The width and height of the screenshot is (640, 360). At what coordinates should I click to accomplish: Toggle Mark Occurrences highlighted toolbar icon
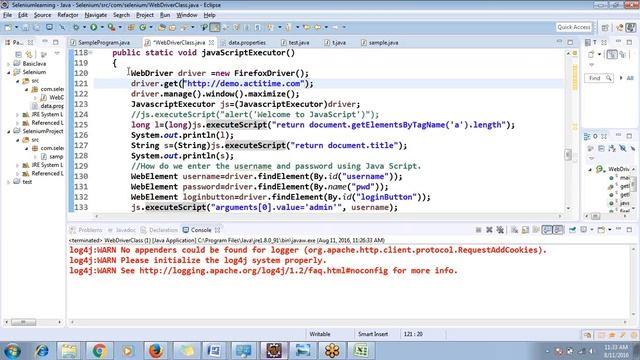coord(215,27)
